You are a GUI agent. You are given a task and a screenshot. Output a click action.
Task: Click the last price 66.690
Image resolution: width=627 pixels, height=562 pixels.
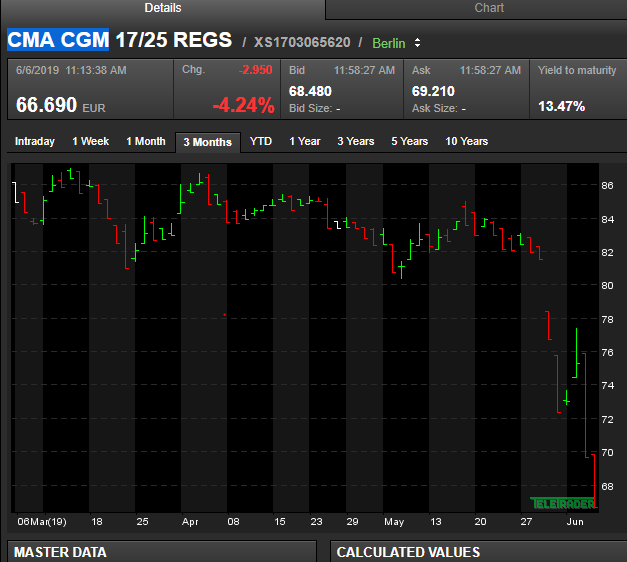point(46,105)
